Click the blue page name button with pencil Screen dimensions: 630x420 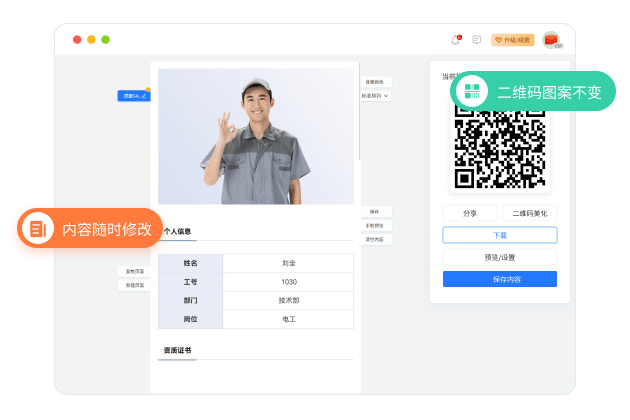[x=134, y=96]
